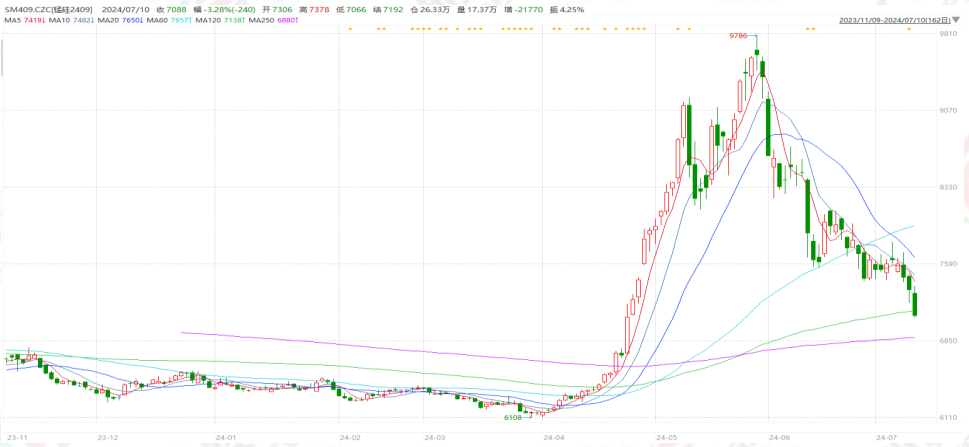Click the 24-06 date axis label
969x447 pixels.
pyautogui.click(x=779, y=437)
